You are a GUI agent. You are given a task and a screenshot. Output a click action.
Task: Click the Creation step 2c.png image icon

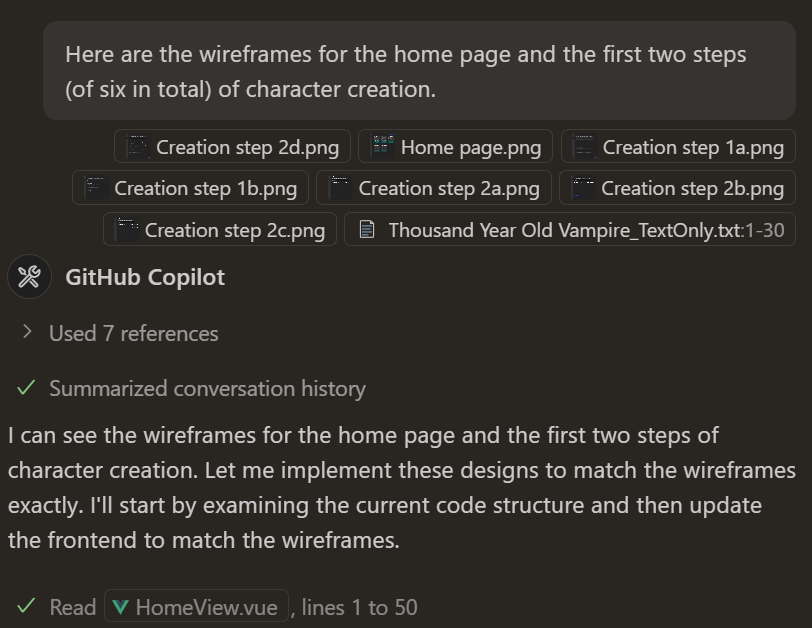pos(127,230)
